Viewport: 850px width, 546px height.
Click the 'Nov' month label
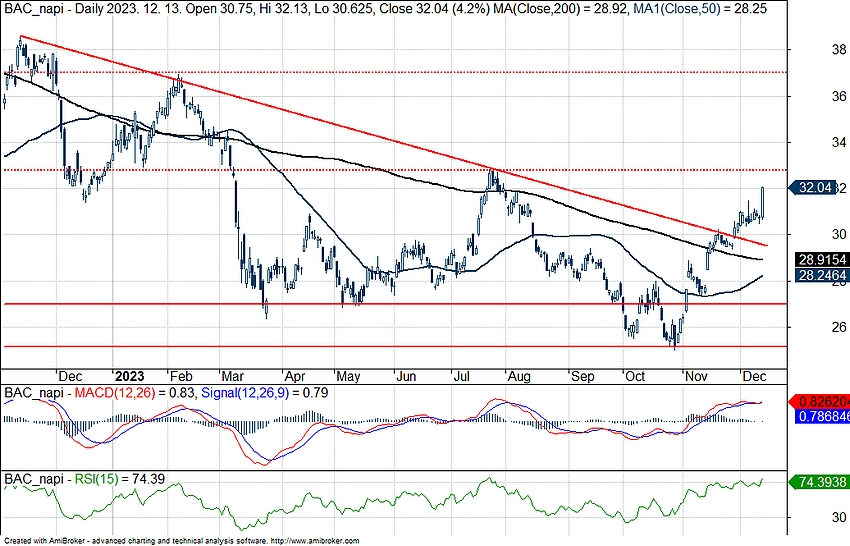[696, 377]
